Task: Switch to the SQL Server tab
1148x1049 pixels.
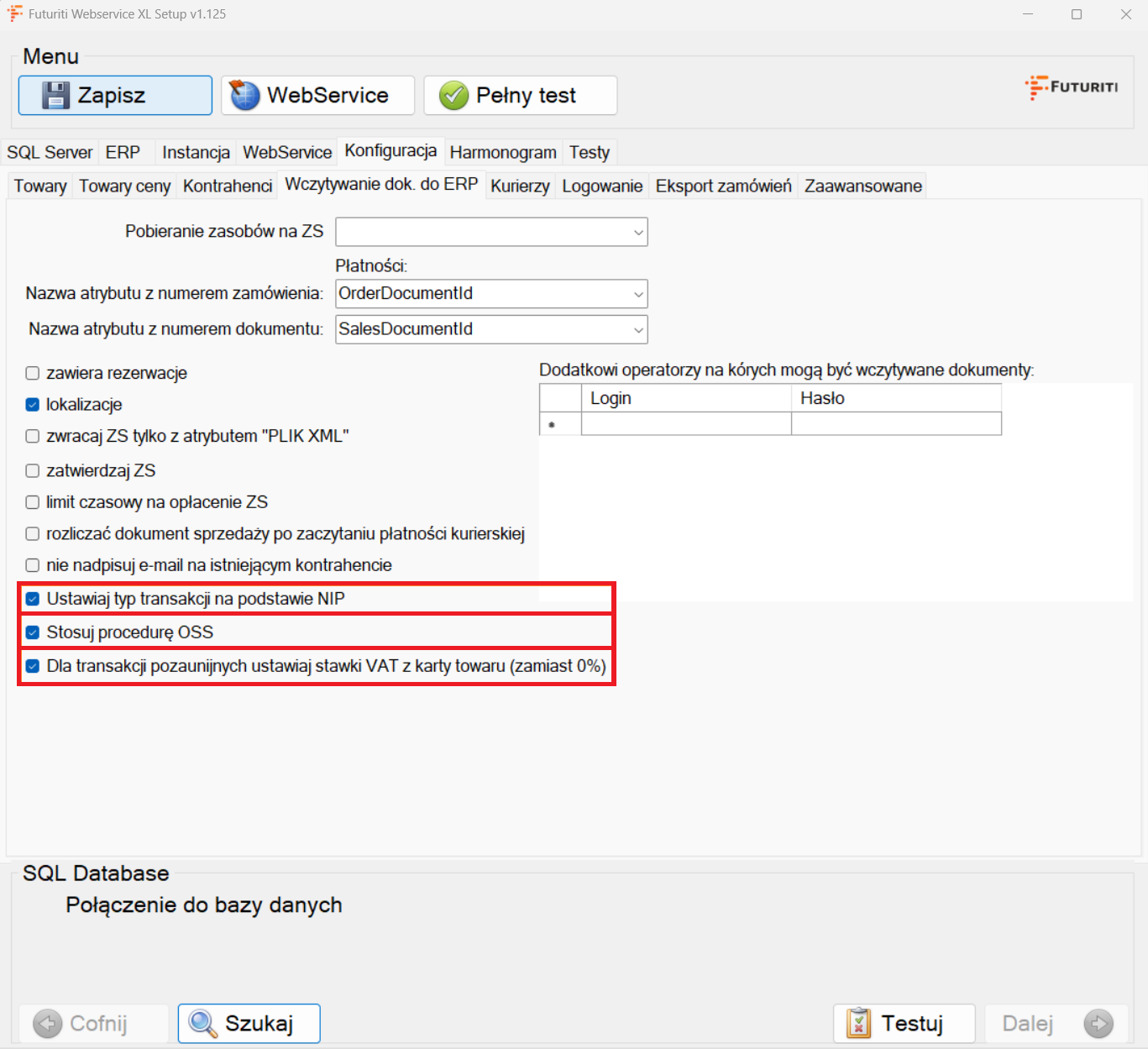Action: click(x=50, y=153)
